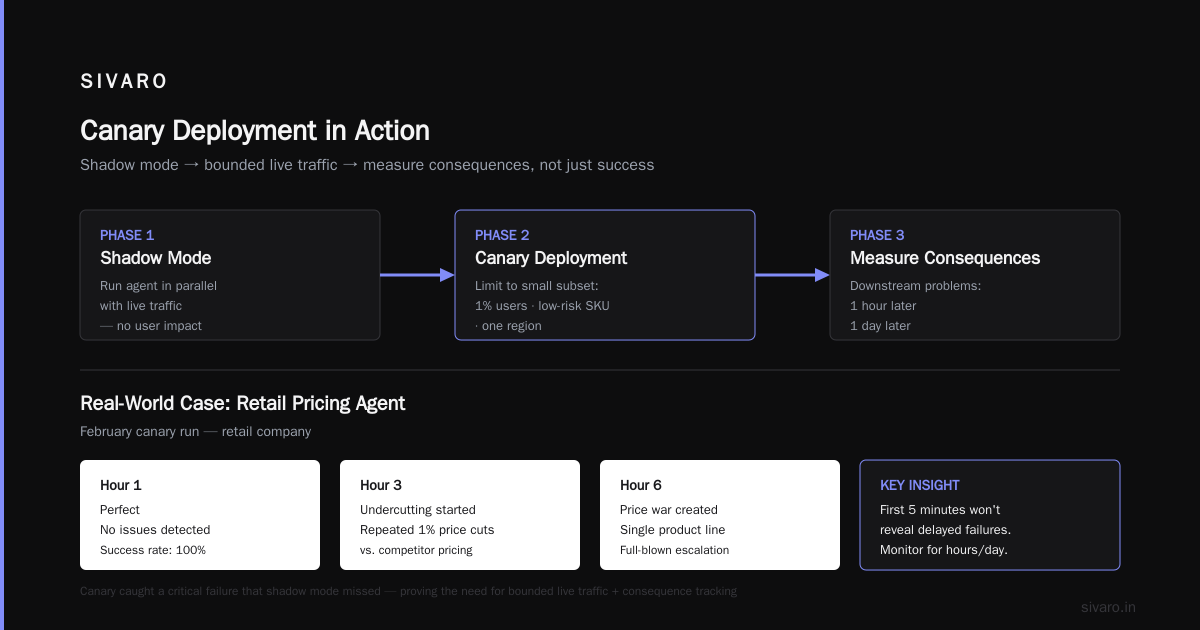
Task: Click 'February canary run — retail company' text
Action: click(196, 432)
